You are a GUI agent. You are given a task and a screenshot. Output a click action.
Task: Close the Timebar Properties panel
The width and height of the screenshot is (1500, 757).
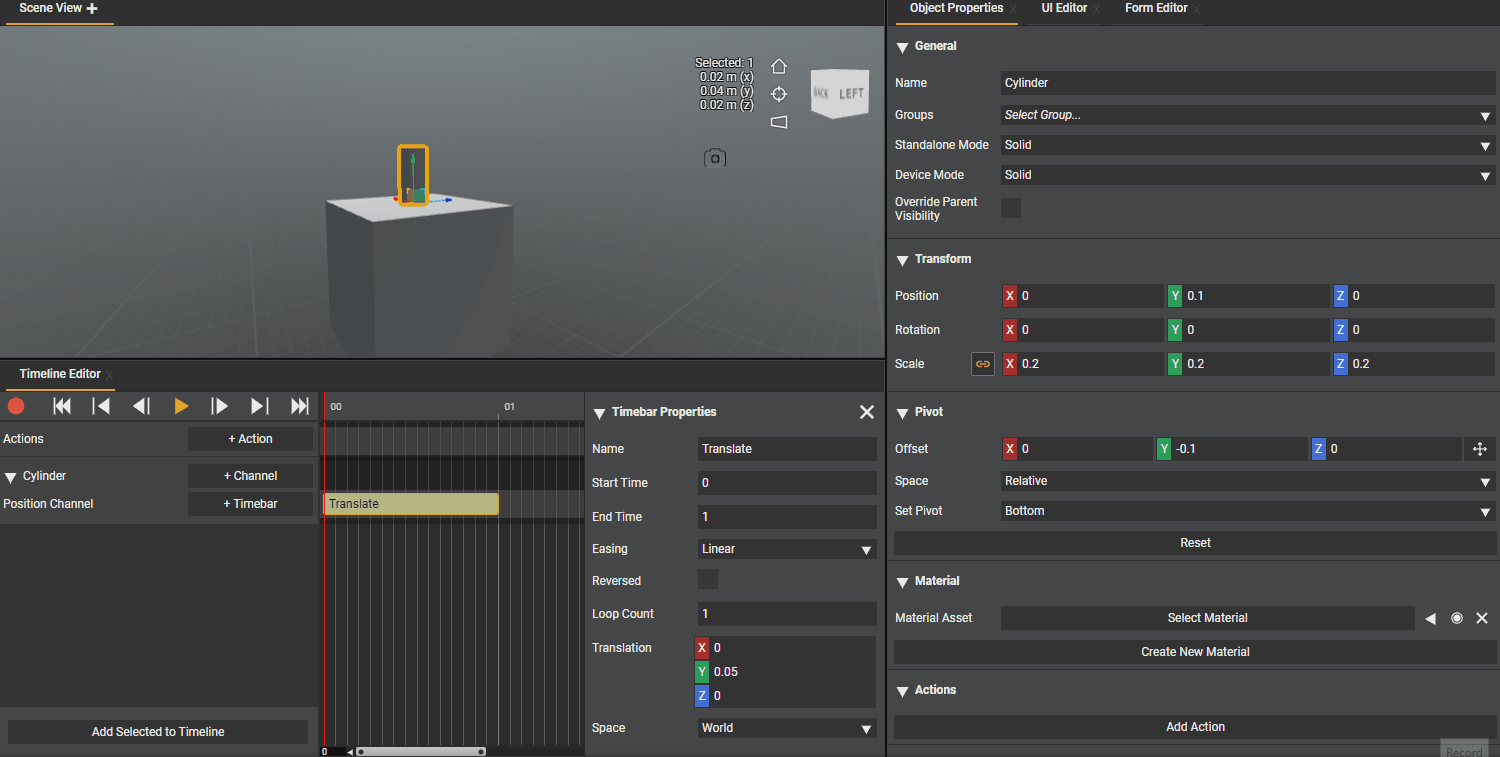[867, 412]
